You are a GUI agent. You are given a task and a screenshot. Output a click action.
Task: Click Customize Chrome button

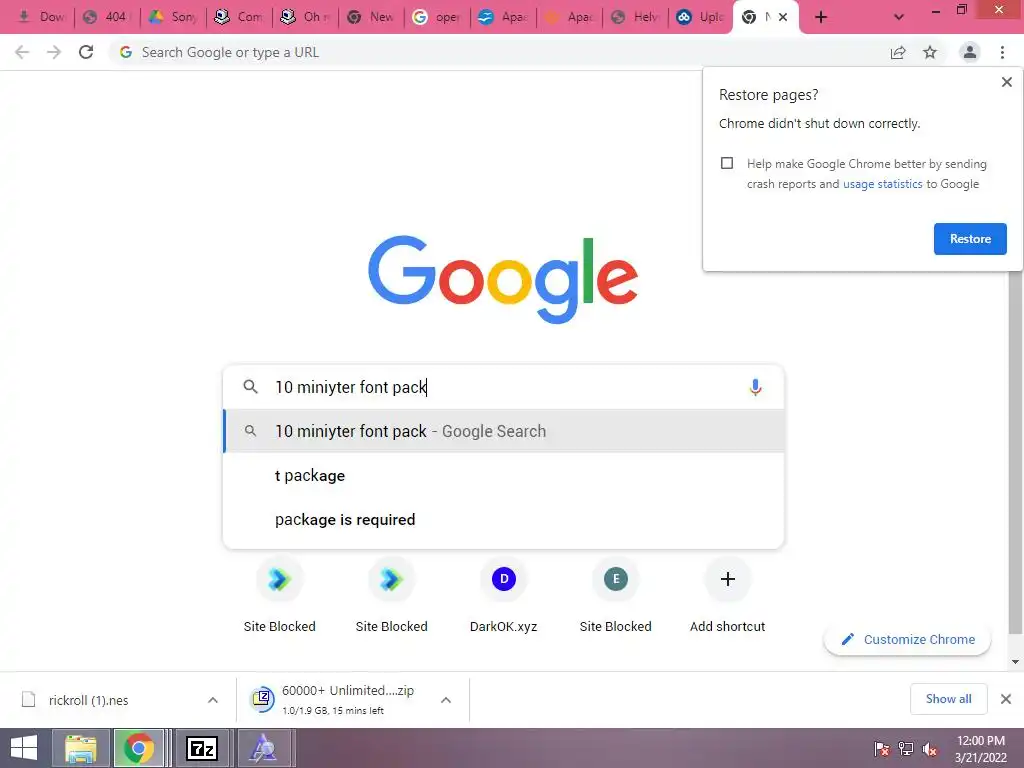pyautogui.click(x=908, y=639)
